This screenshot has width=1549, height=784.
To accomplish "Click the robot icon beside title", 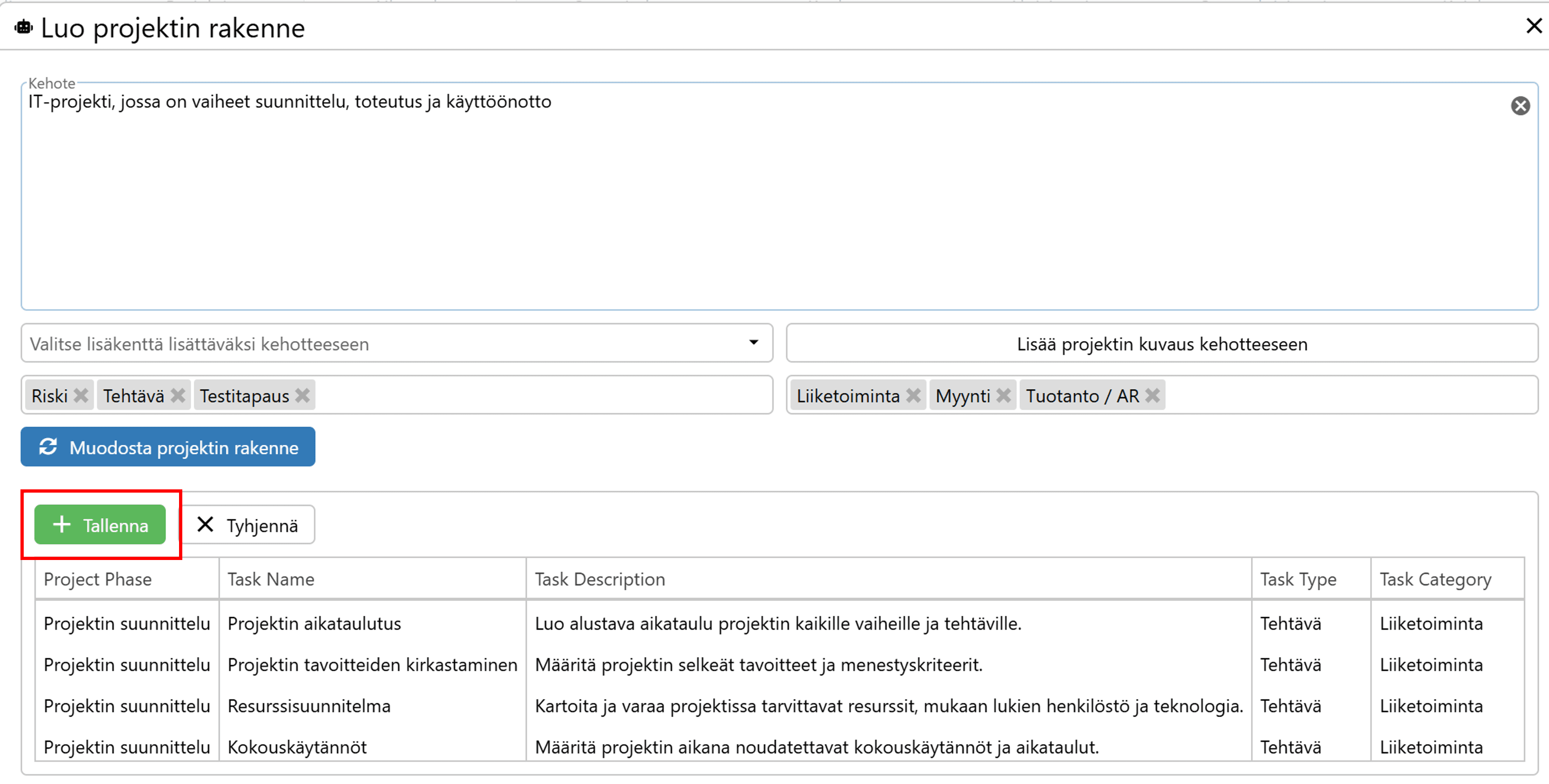I will (23, 27).
